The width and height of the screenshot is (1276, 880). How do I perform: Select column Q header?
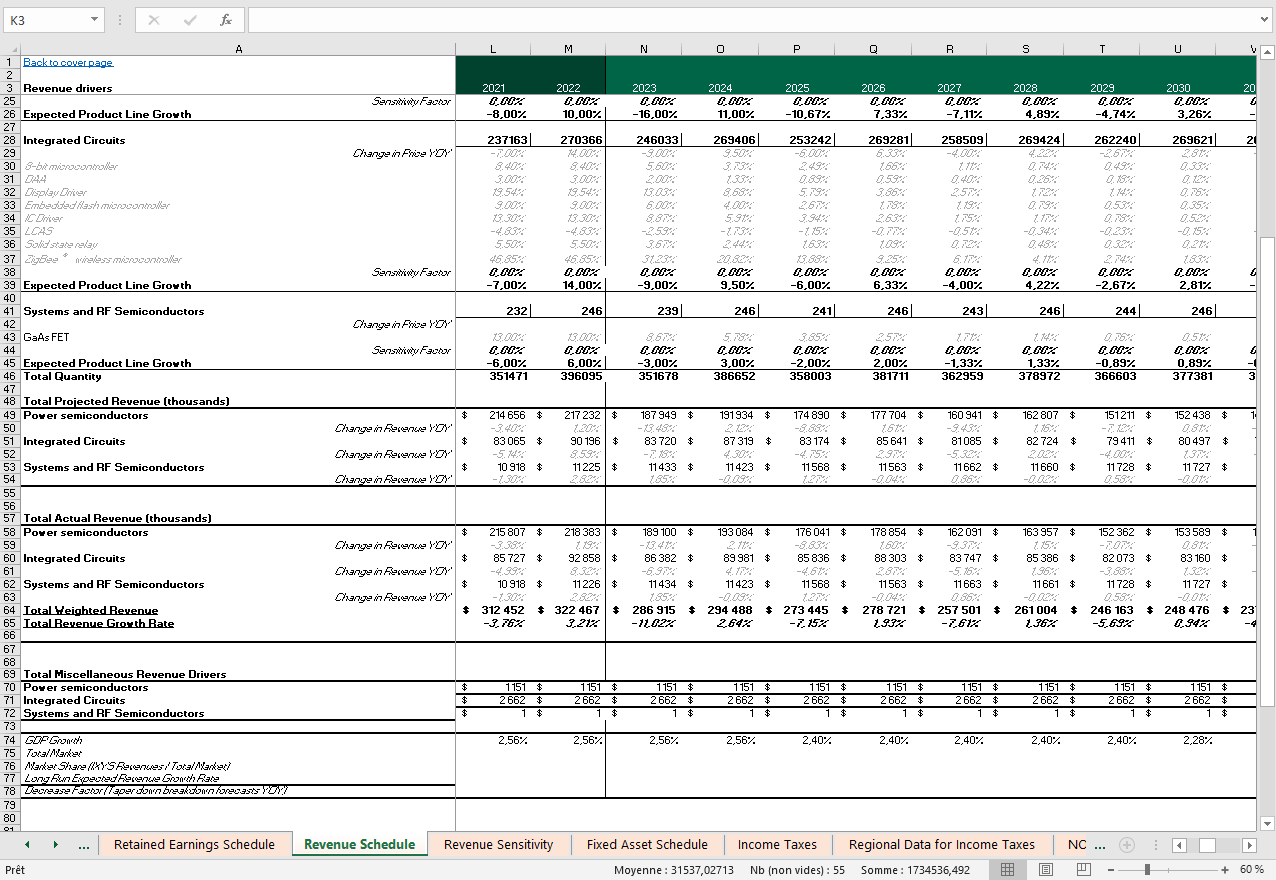[872, 49]
